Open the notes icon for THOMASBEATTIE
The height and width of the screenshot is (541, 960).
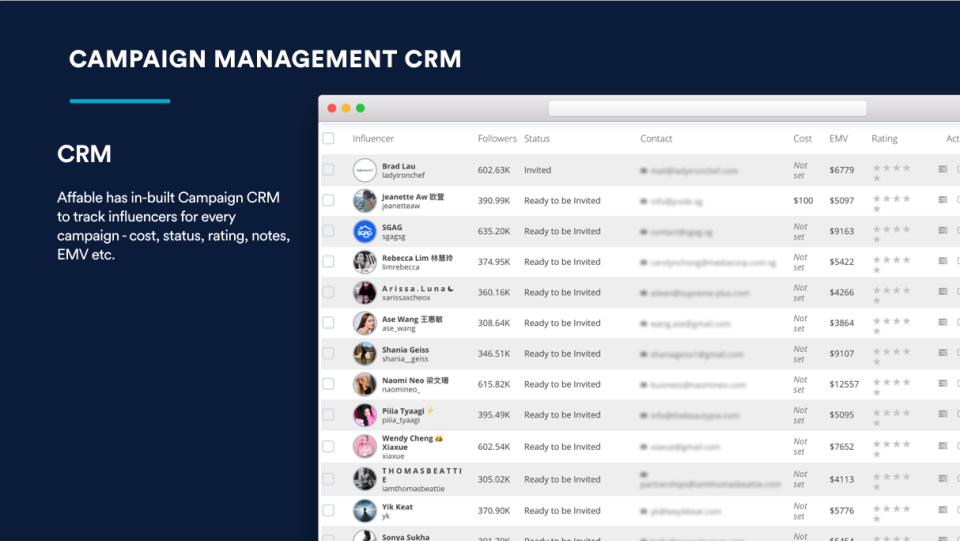click(x=943, y=478)
